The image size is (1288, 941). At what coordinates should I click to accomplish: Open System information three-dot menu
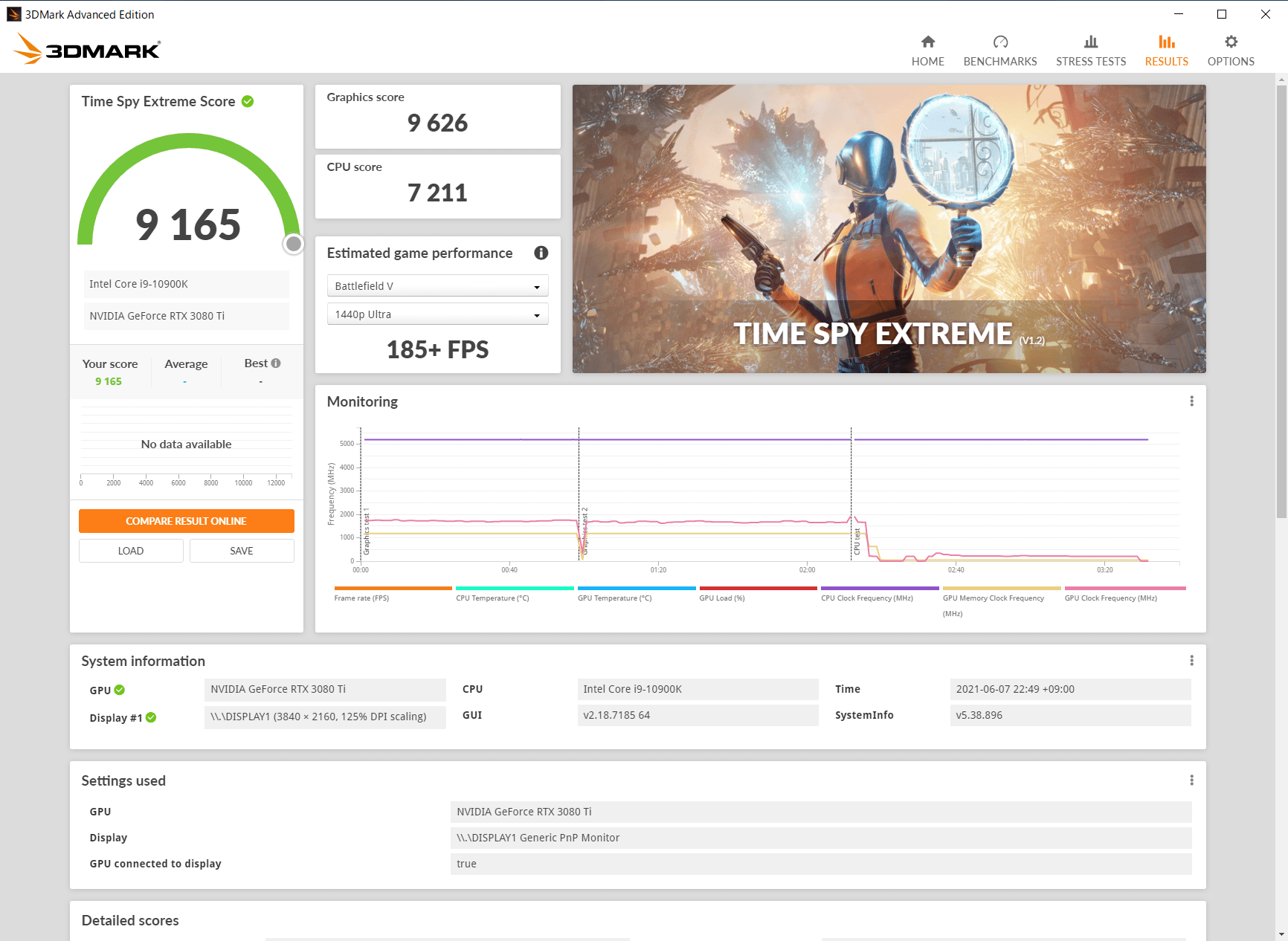[x=1191, y=661]
